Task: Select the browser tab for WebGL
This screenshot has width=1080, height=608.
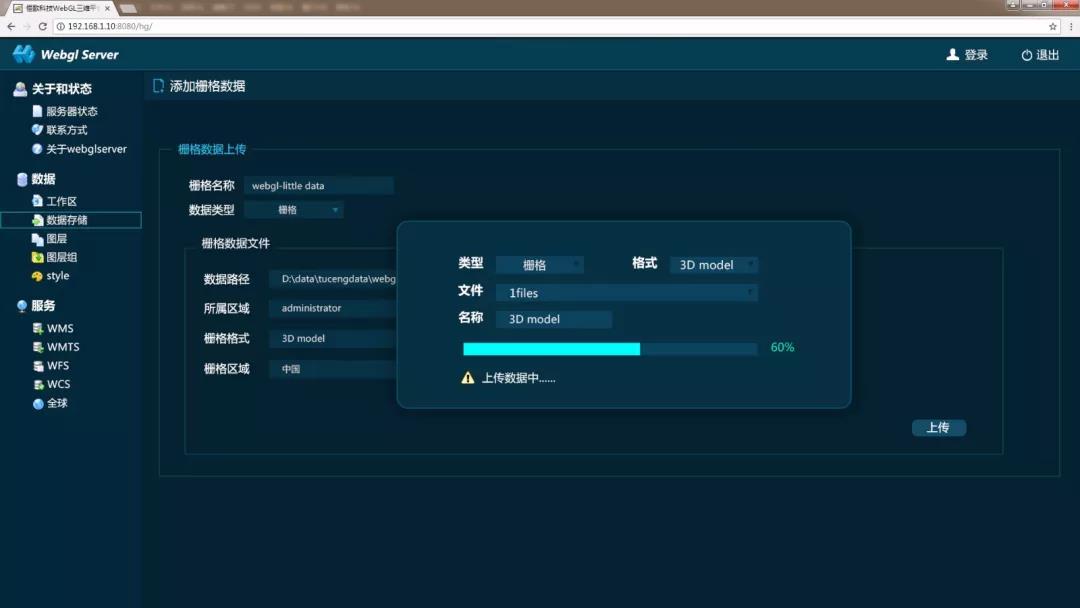Action: (x=59, y=8)
